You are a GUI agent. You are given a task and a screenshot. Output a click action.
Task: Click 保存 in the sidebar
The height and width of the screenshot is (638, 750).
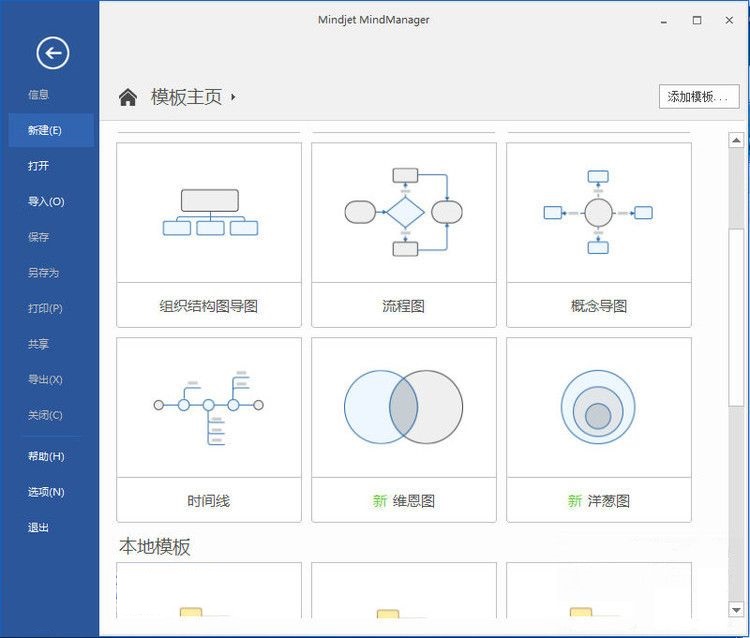38,237
